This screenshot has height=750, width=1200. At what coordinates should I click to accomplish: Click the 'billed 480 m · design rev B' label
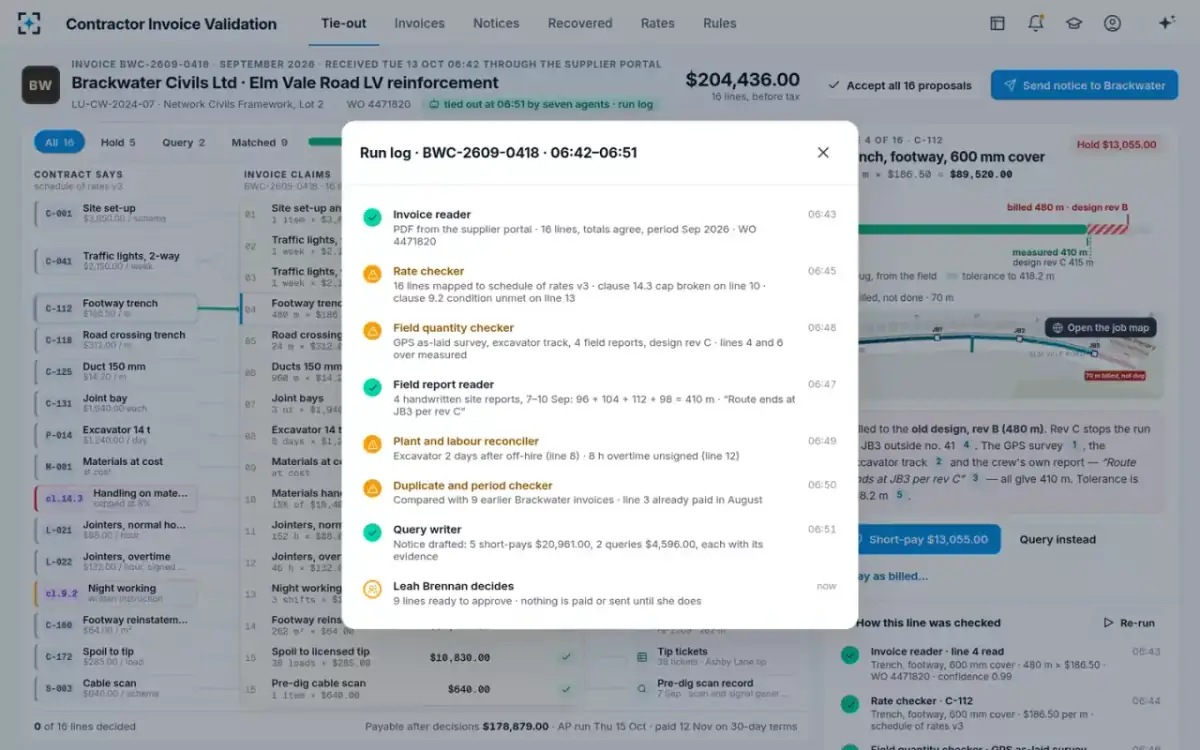point(1067,207)
